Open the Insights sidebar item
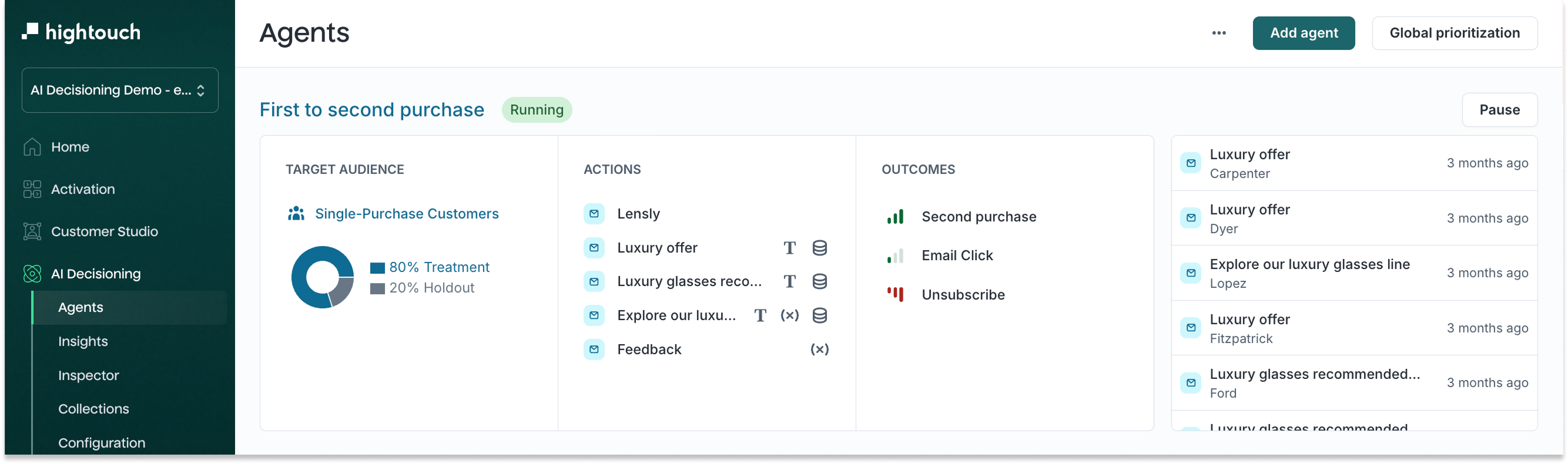This screenshot has width=1568, height=464. pyautogui.click(x=83, y=342)
